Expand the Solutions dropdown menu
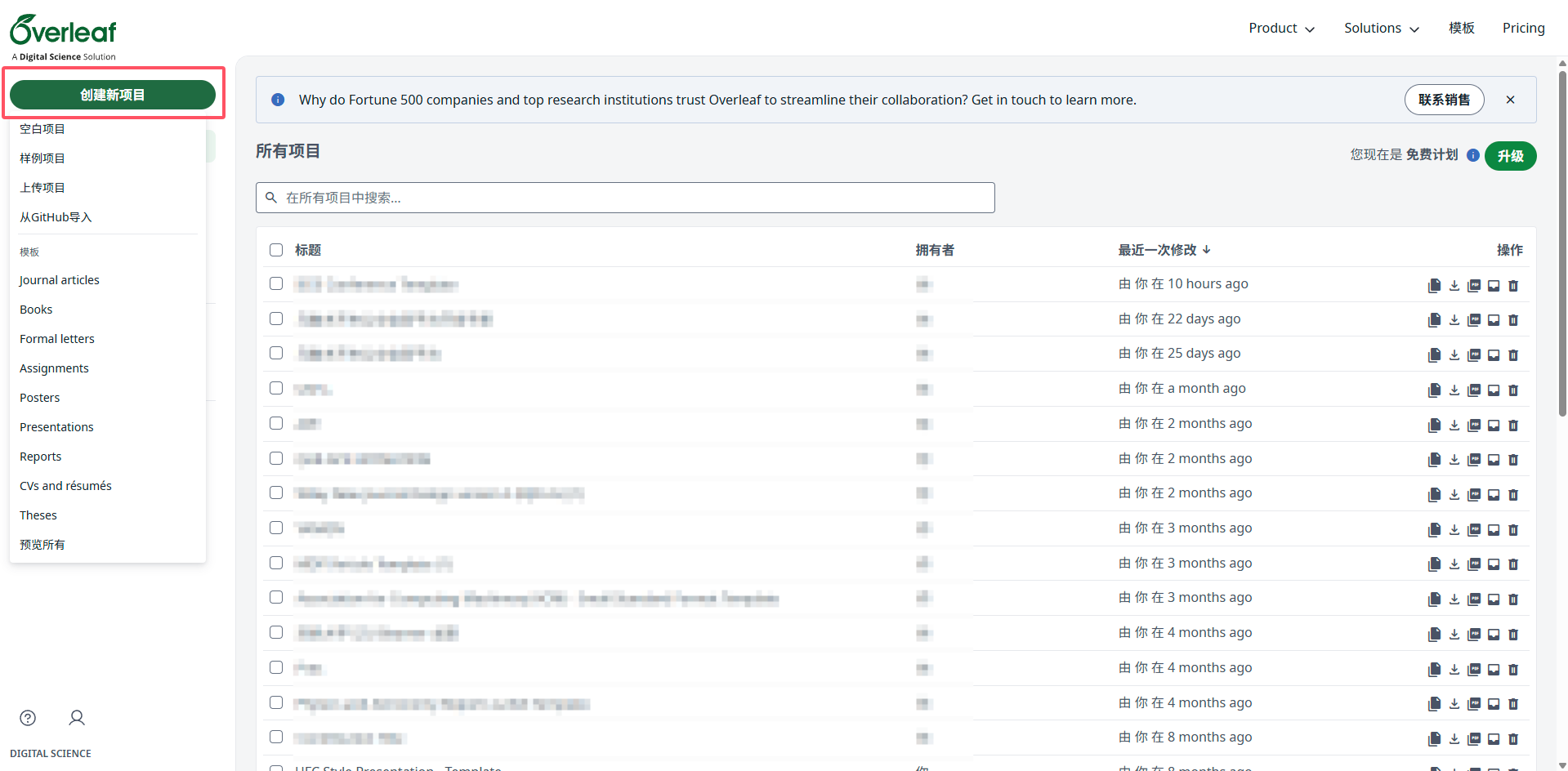Viewport: 1568px width, 771px height. tap(1381, 28)
